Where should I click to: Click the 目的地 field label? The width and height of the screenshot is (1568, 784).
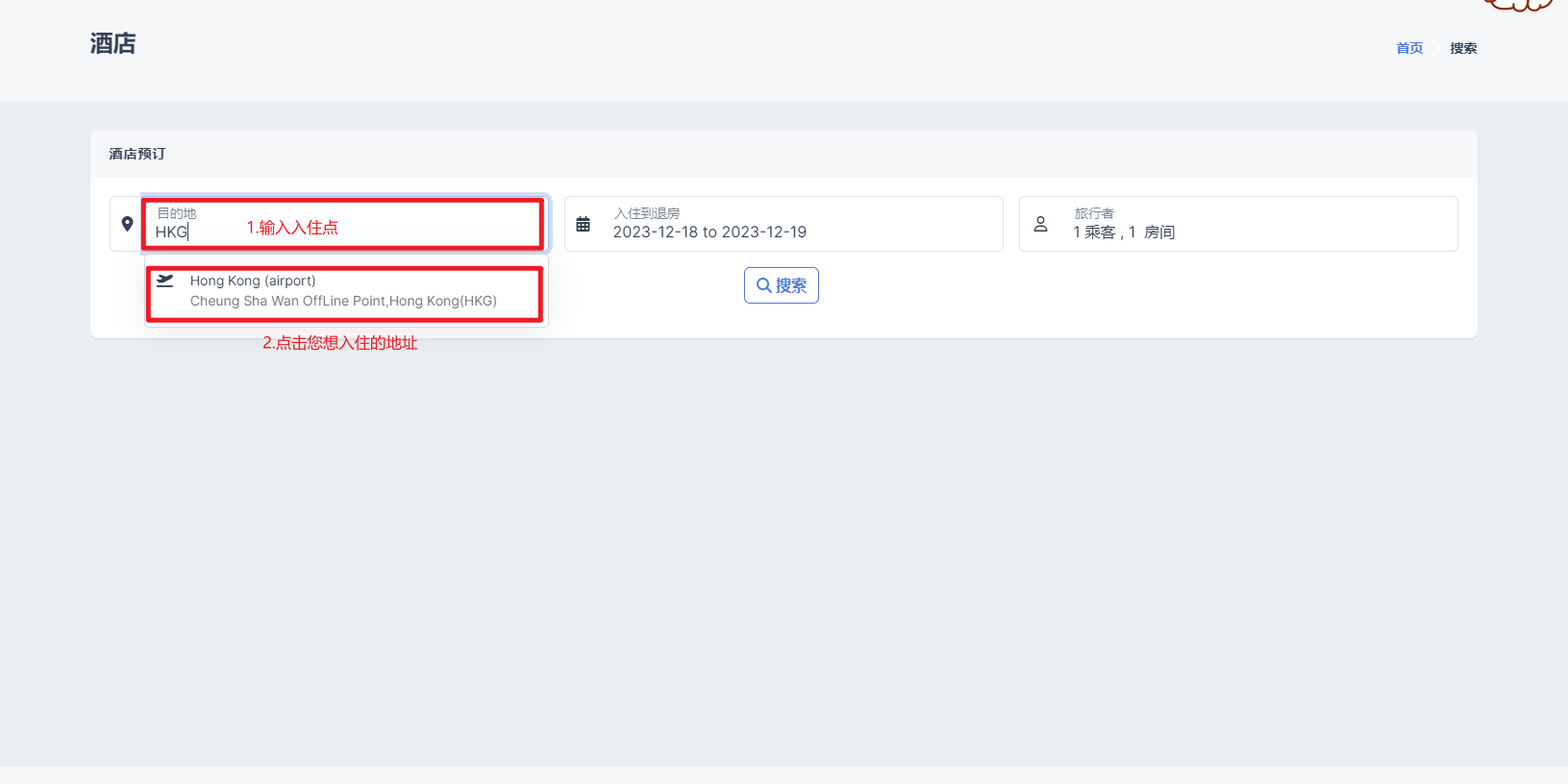point(177,213)
